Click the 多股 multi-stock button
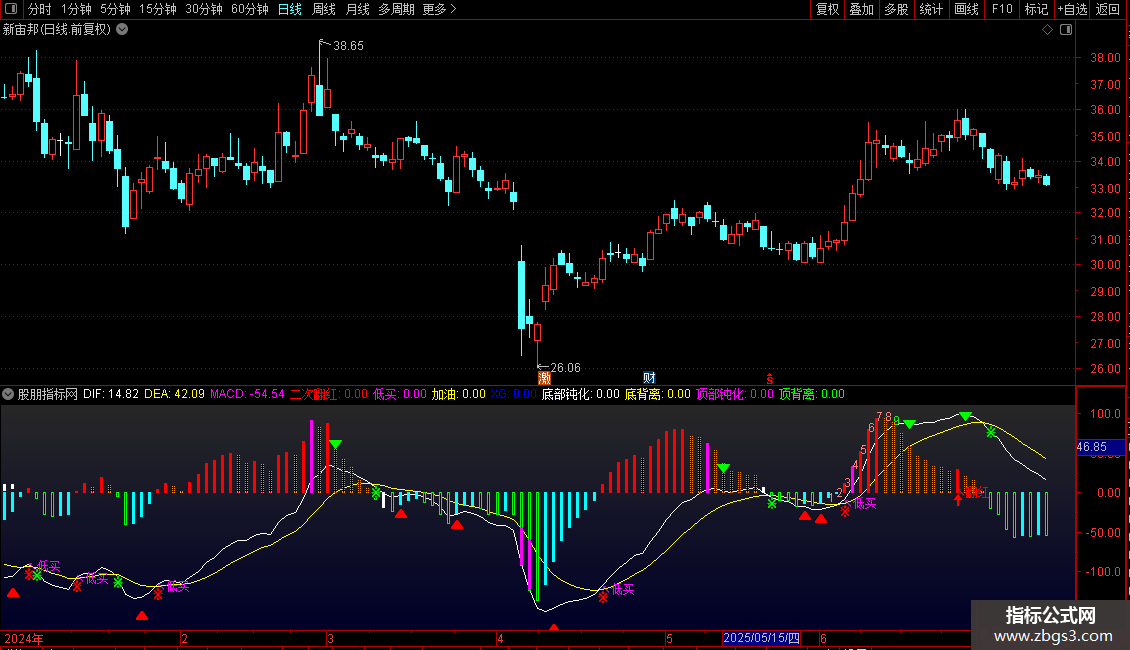 896,9
